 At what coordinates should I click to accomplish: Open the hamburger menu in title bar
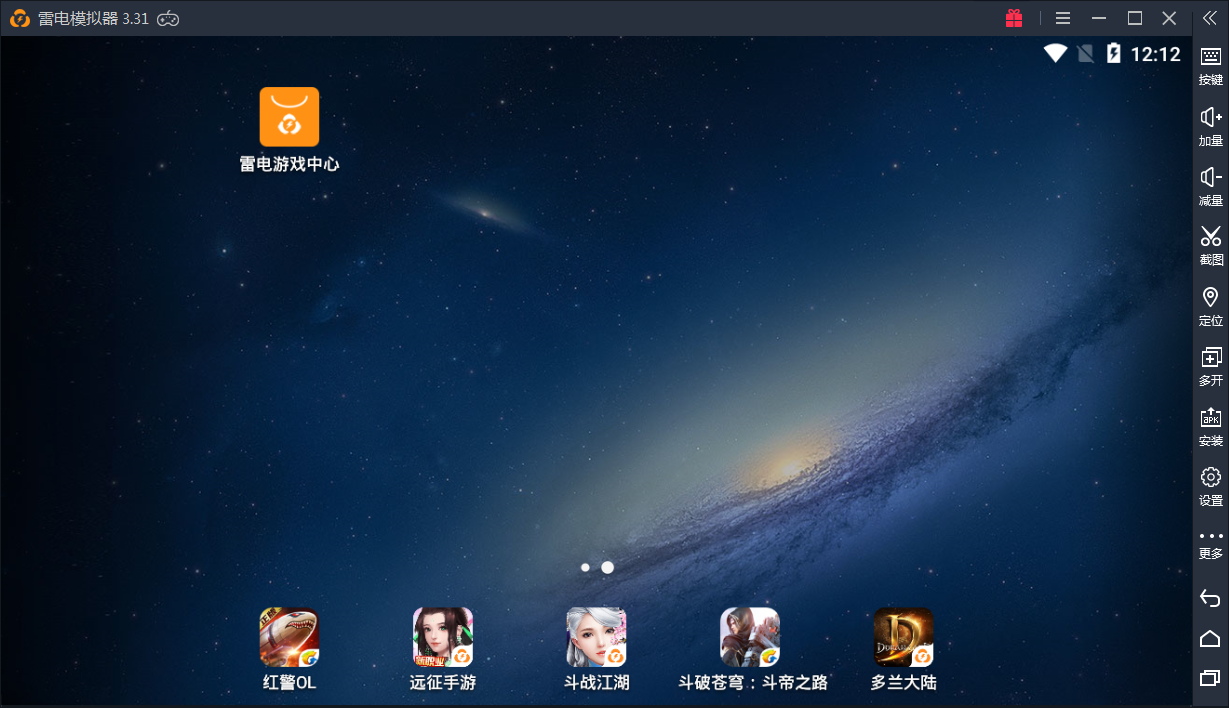point(1063,18)
